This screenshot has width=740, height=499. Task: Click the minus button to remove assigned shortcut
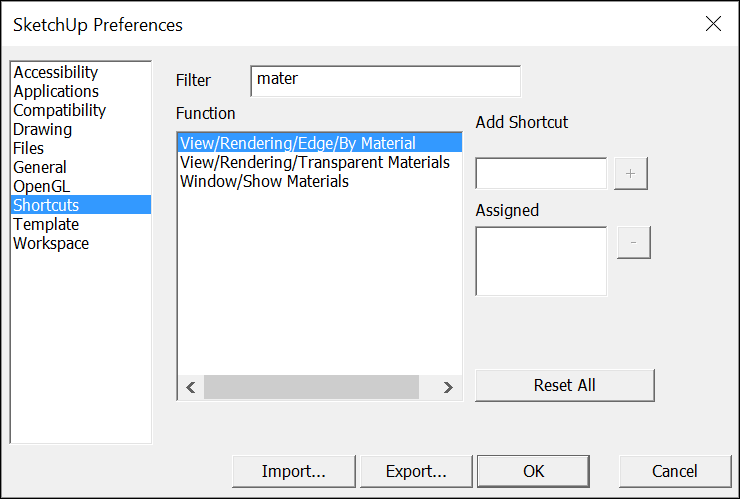(633, 242)
